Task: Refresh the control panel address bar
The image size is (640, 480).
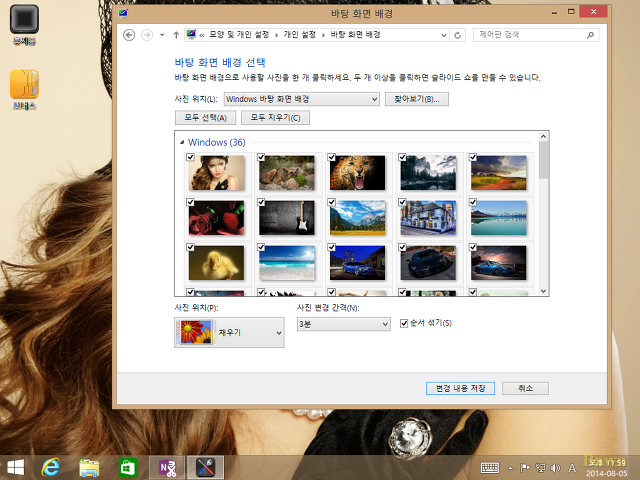Action: (458, 35)
